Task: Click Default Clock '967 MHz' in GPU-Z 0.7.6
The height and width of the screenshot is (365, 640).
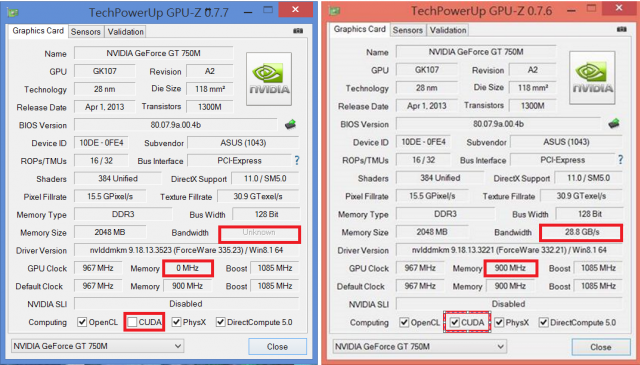Action: tap(420, 286)
